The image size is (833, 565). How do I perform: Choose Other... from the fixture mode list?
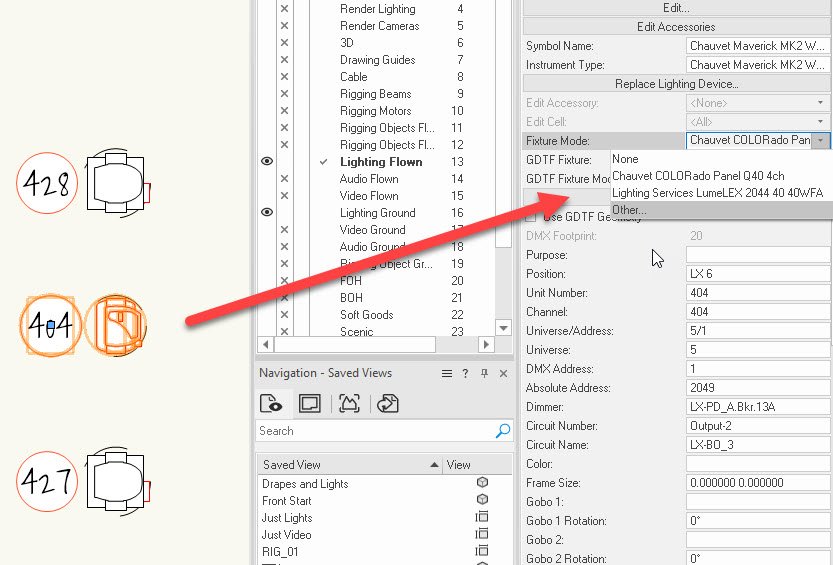629,210
